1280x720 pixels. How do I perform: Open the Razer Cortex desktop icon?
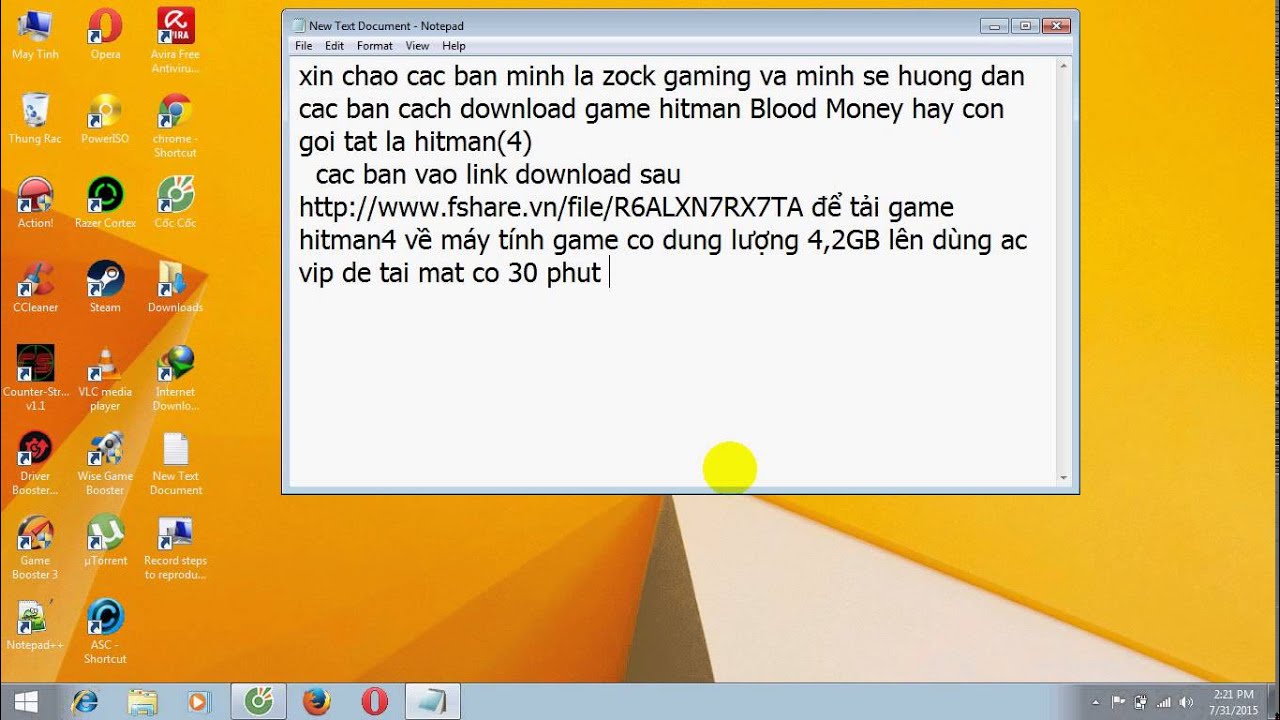pyautogui.click(x=105, y=202)
